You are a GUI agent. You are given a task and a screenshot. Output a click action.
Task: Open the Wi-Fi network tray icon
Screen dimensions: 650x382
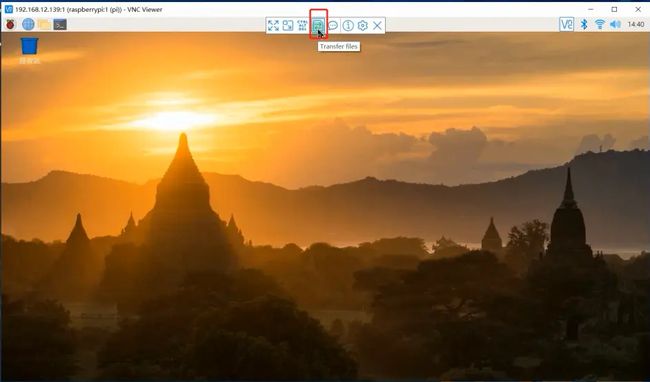(599, 24)
